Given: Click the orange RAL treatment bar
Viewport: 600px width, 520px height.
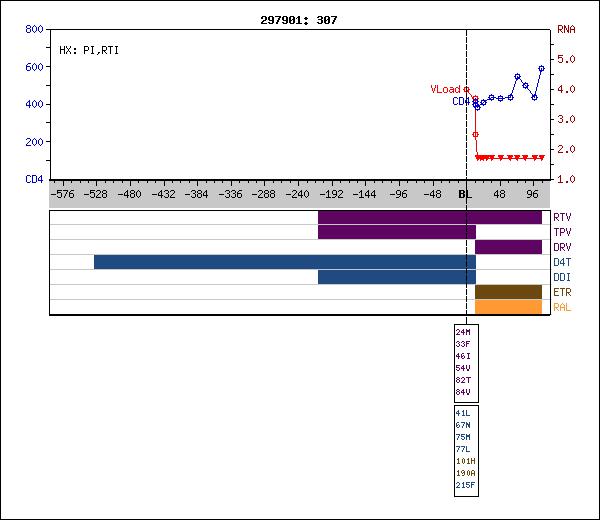Looking at the screenshot, I should pyautogui.click(x=508, y=307).
